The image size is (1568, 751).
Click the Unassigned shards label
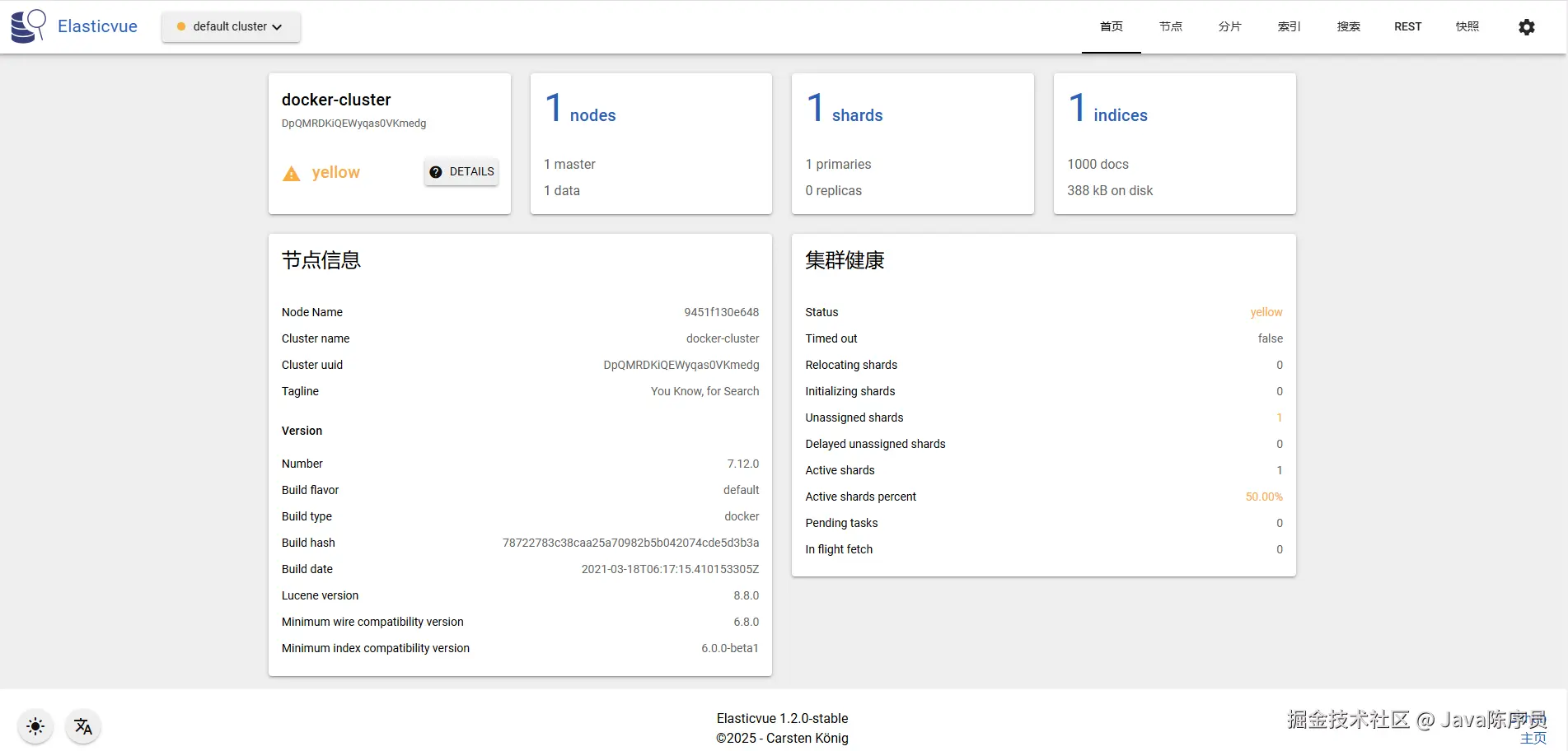(854, 417)
